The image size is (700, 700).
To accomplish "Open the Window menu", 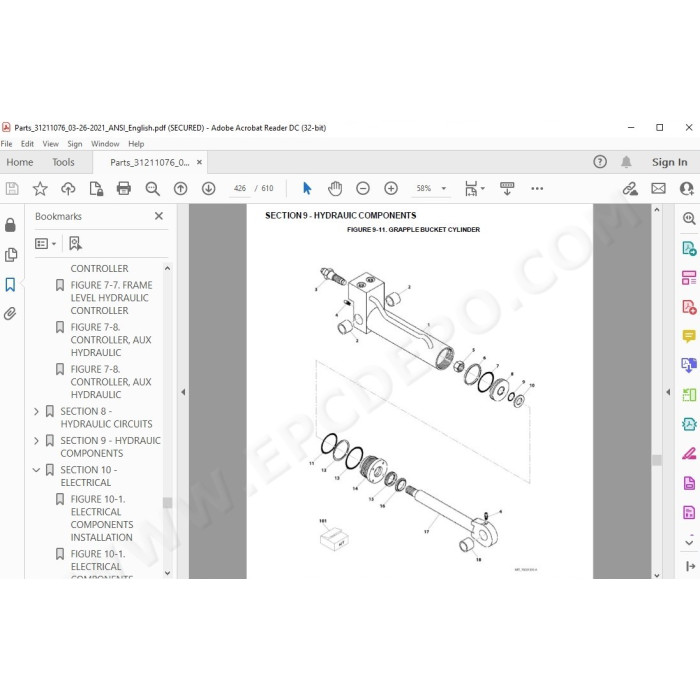I will (x=105, y=144).
